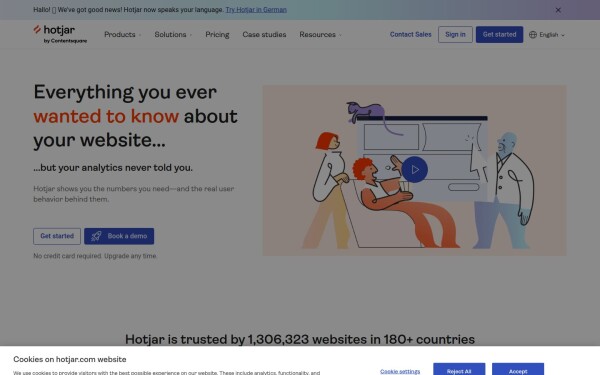Click 'Cookies on hotjar.com website' heading

pos(70,359)
